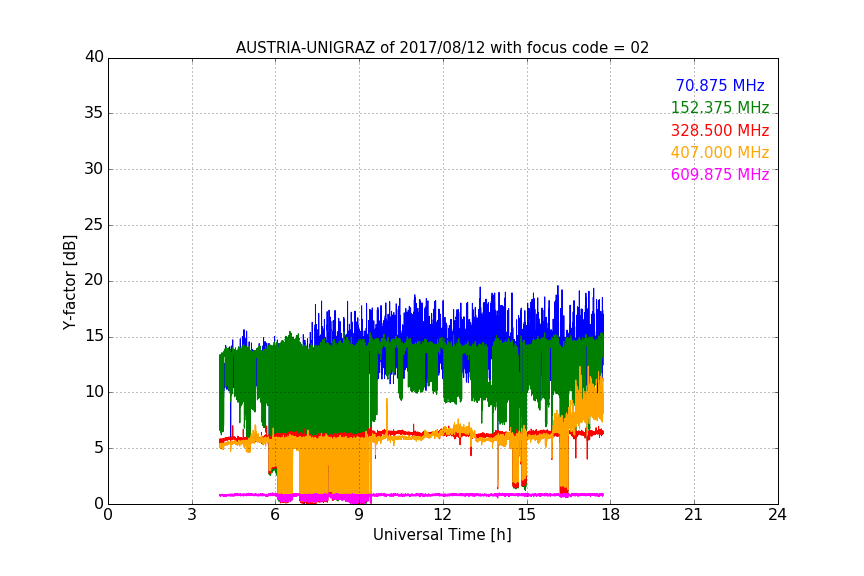Select the 328.500 MHz legend entry

(x=720, y=130)
